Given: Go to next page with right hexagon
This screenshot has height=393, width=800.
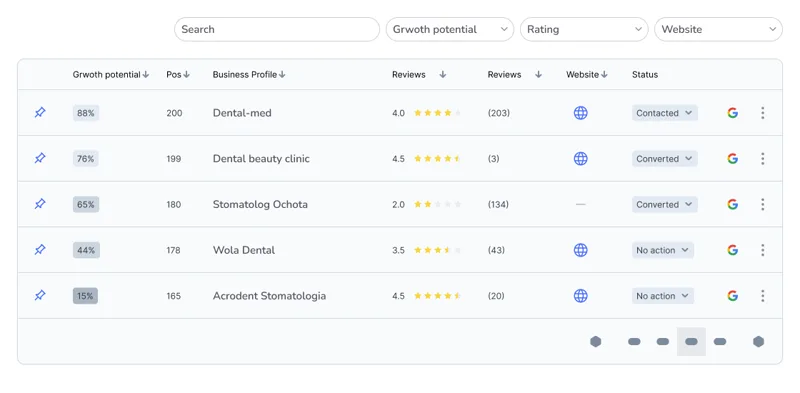Looking at the screenshot, I should point(759,341).
